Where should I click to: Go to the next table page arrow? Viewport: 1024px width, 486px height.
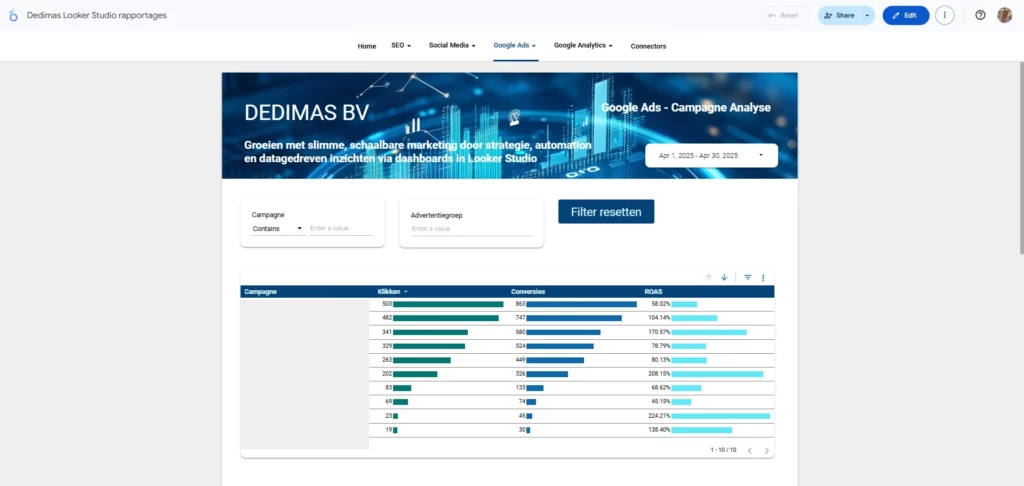767,450
